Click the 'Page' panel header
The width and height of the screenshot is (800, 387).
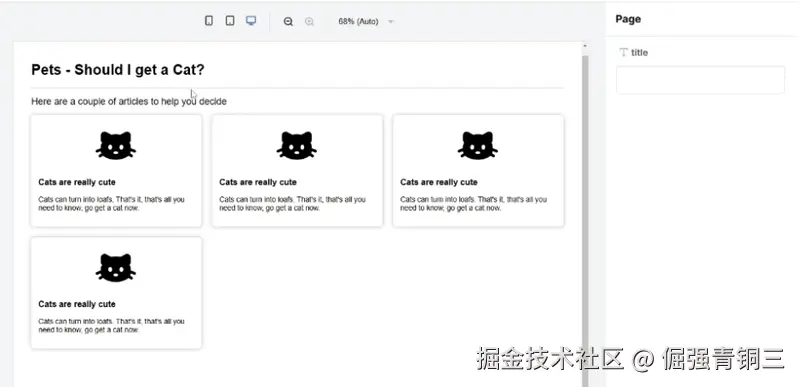pos(628,19)
